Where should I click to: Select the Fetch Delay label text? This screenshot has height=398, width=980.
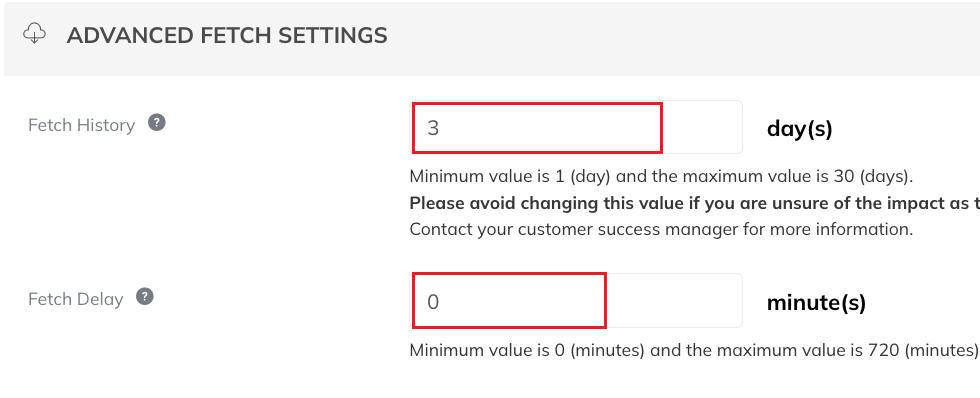coord(76,299)
